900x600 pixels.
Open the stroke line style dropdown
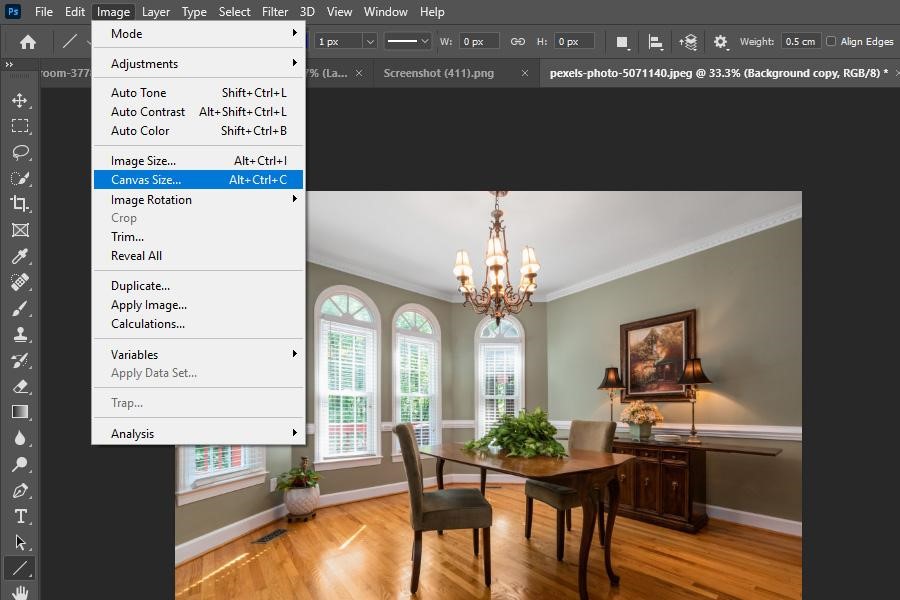408,42
